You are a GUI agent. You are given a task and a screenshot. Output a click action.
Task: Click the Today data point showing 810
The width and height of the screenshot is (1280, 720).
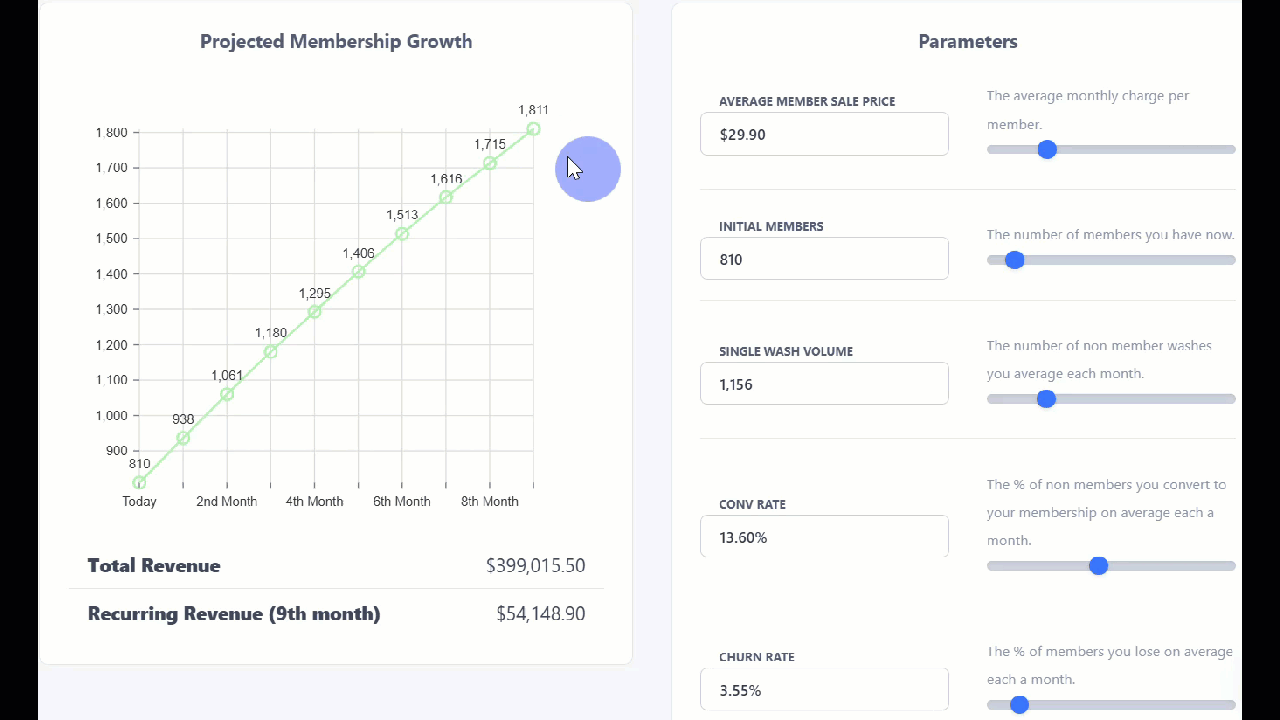[139, 482]
